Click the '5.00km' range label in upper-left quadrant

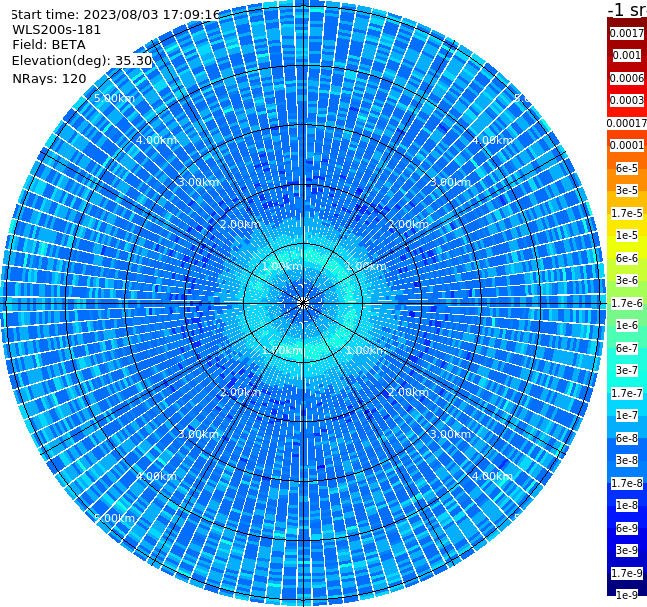pyautogui.click(x=114, y=98)
